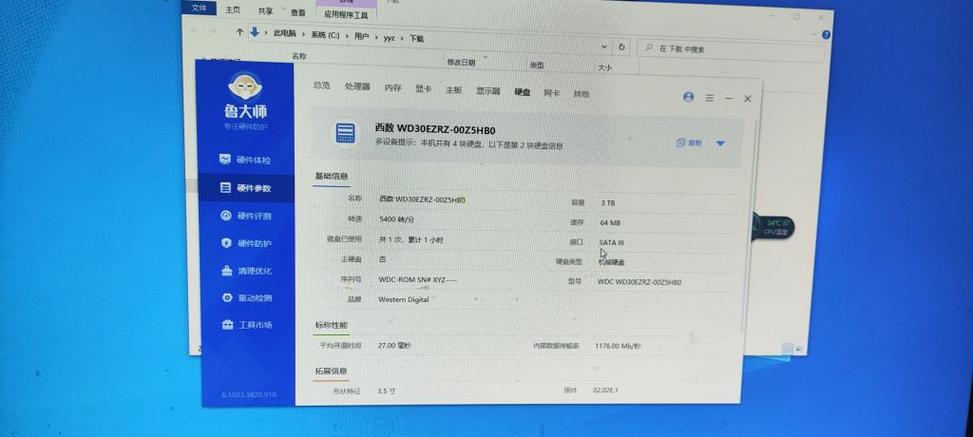Switch to the 网卡 tab

pos(552,92)
